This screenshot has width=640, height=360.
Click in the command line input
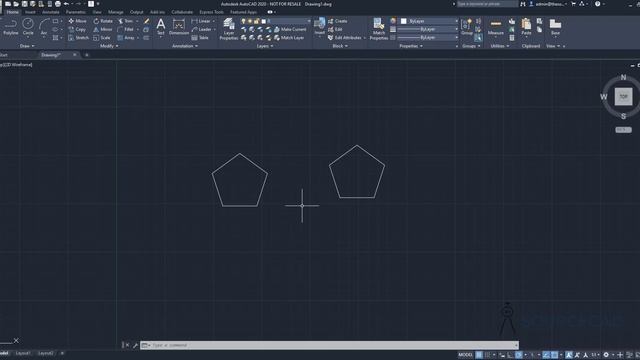329,345
